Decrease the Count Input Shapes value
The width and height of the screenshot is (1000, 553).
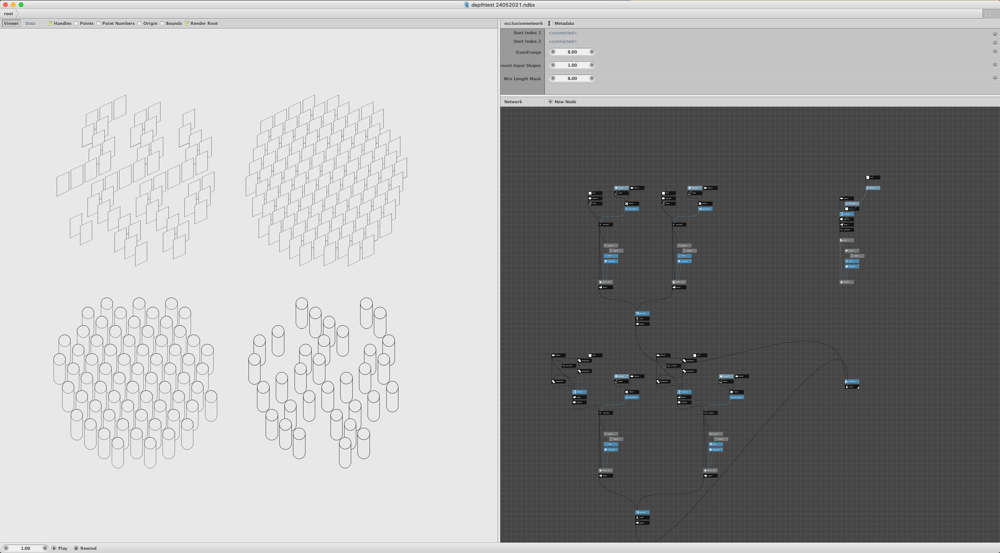(x=553, y=65)
